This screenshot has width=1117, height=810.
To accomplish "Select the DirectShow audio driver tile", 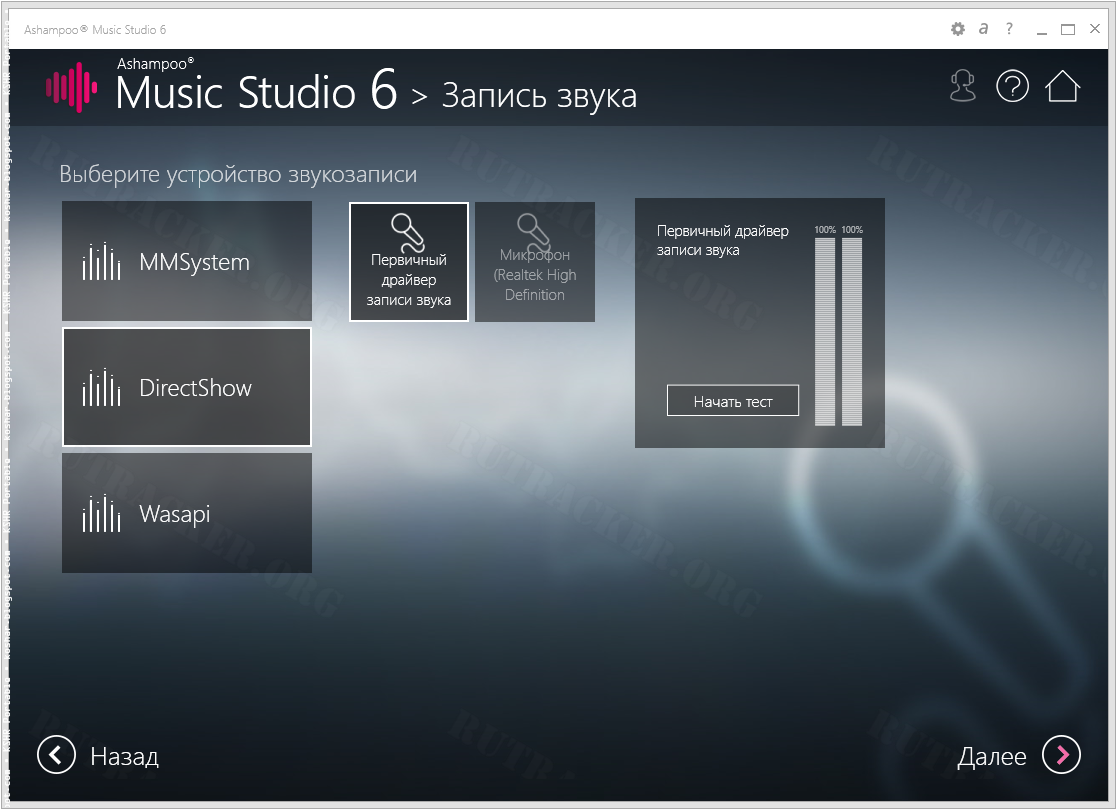I will 187,387.
